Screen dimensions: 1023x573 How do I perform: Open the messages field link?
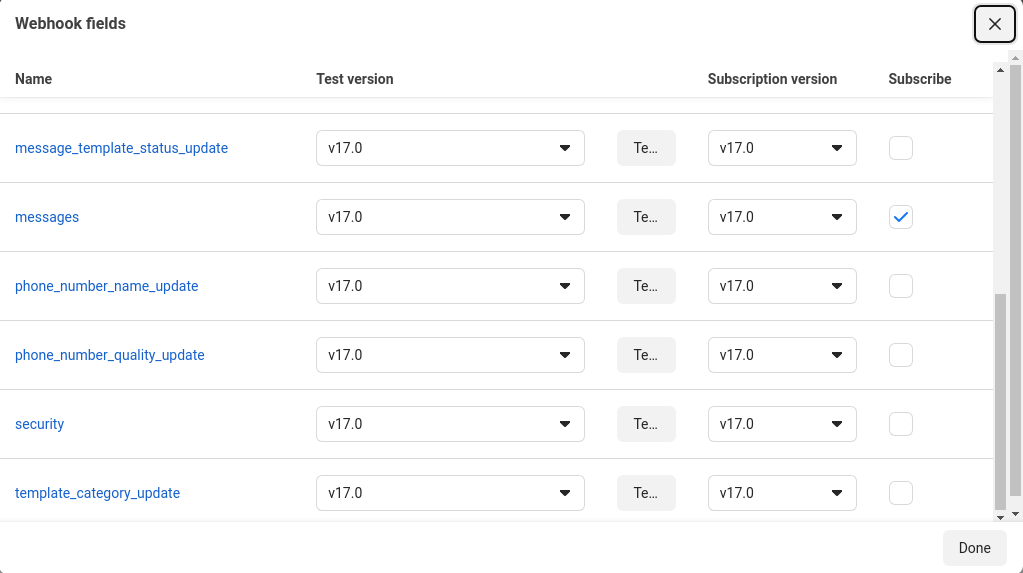[47, 217]
